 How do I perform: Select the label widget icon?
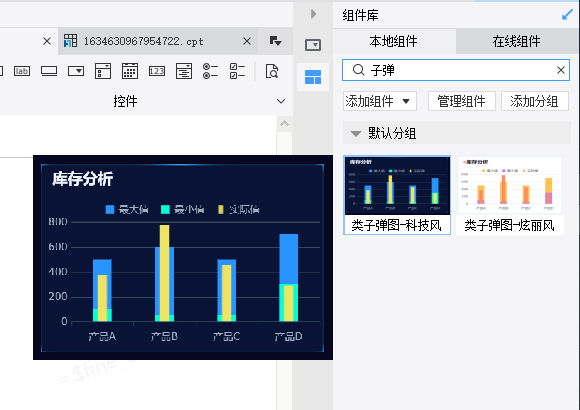[22, 71]
